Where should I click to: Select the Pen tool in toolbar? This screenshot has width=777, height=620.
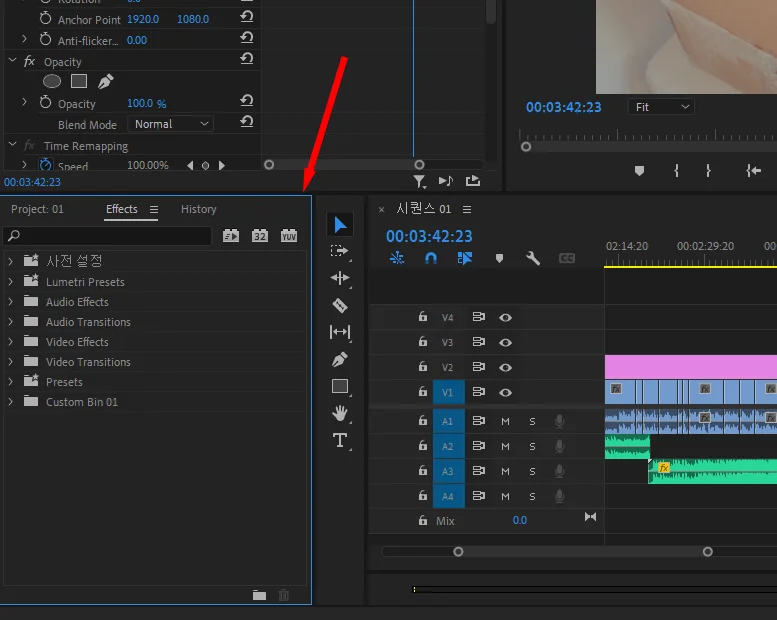point(340,359)
